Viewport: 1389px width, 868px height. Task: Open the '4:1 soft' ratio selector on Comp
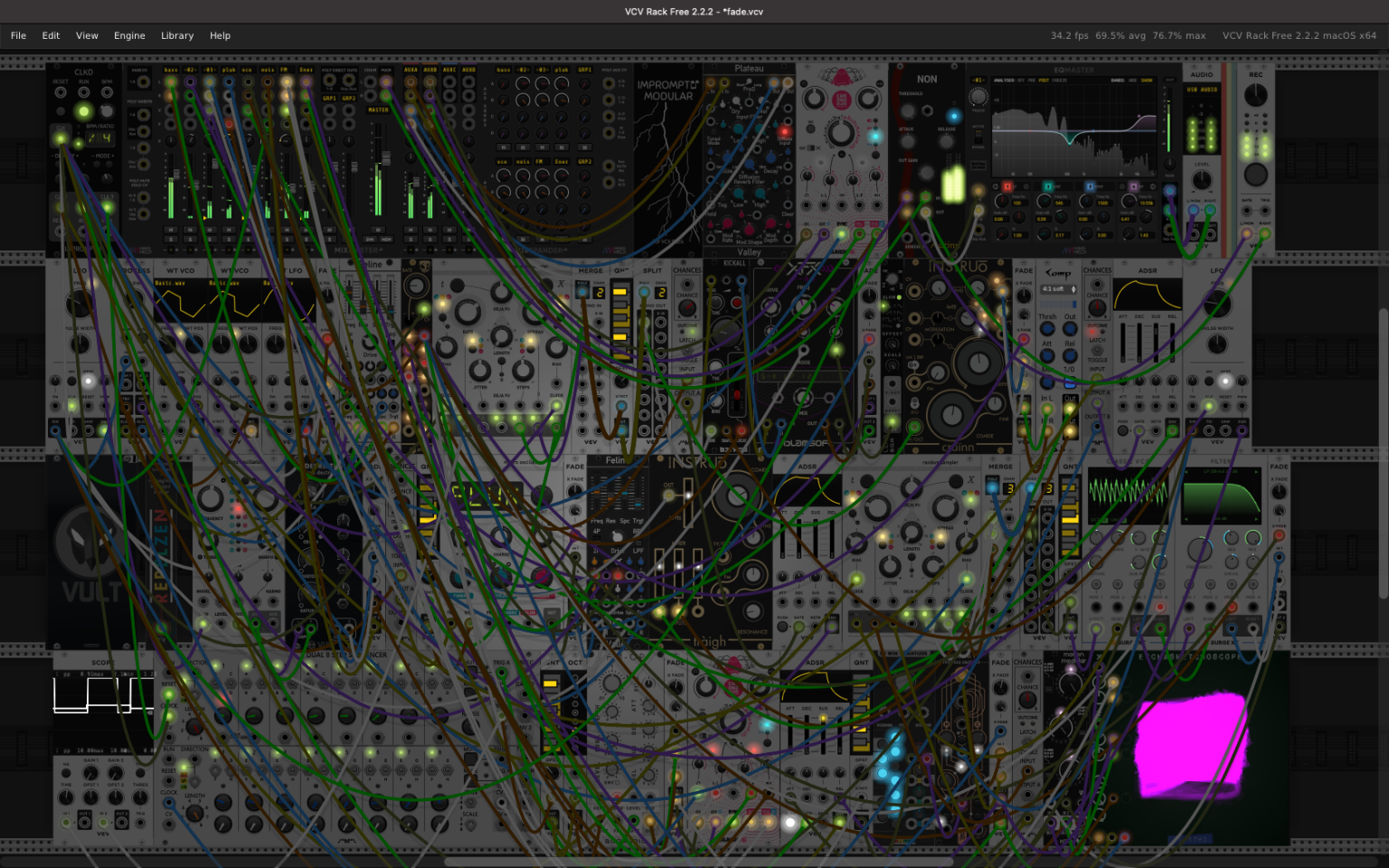click(x=1058, y=289)
